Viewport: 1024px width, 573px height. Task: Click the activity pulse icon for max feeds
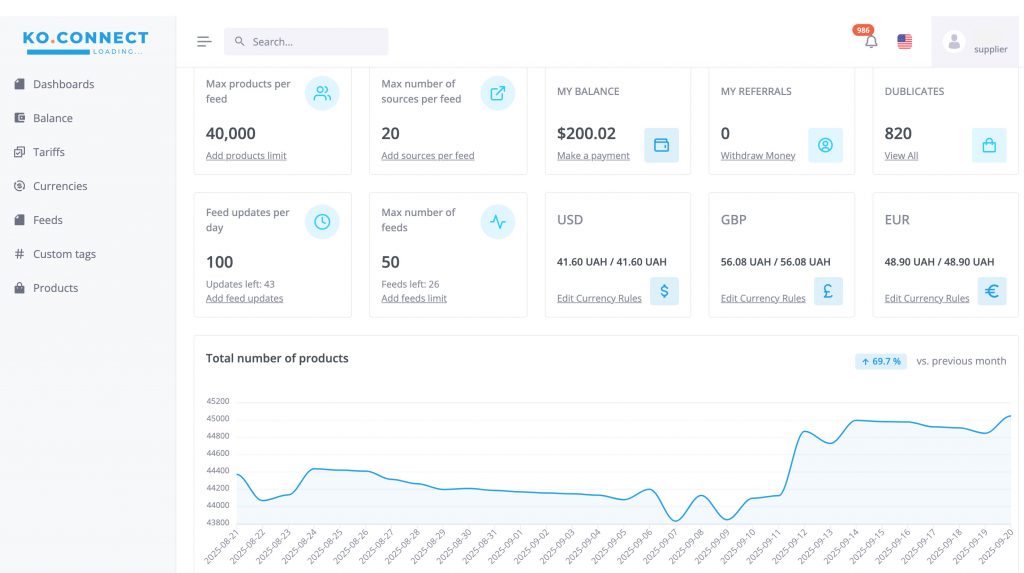click(497, 222)
